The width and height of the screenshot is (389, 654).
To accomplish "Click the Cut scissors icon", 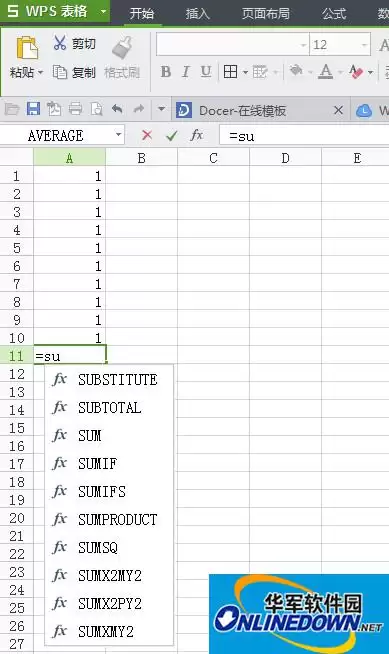I will 60,43.
